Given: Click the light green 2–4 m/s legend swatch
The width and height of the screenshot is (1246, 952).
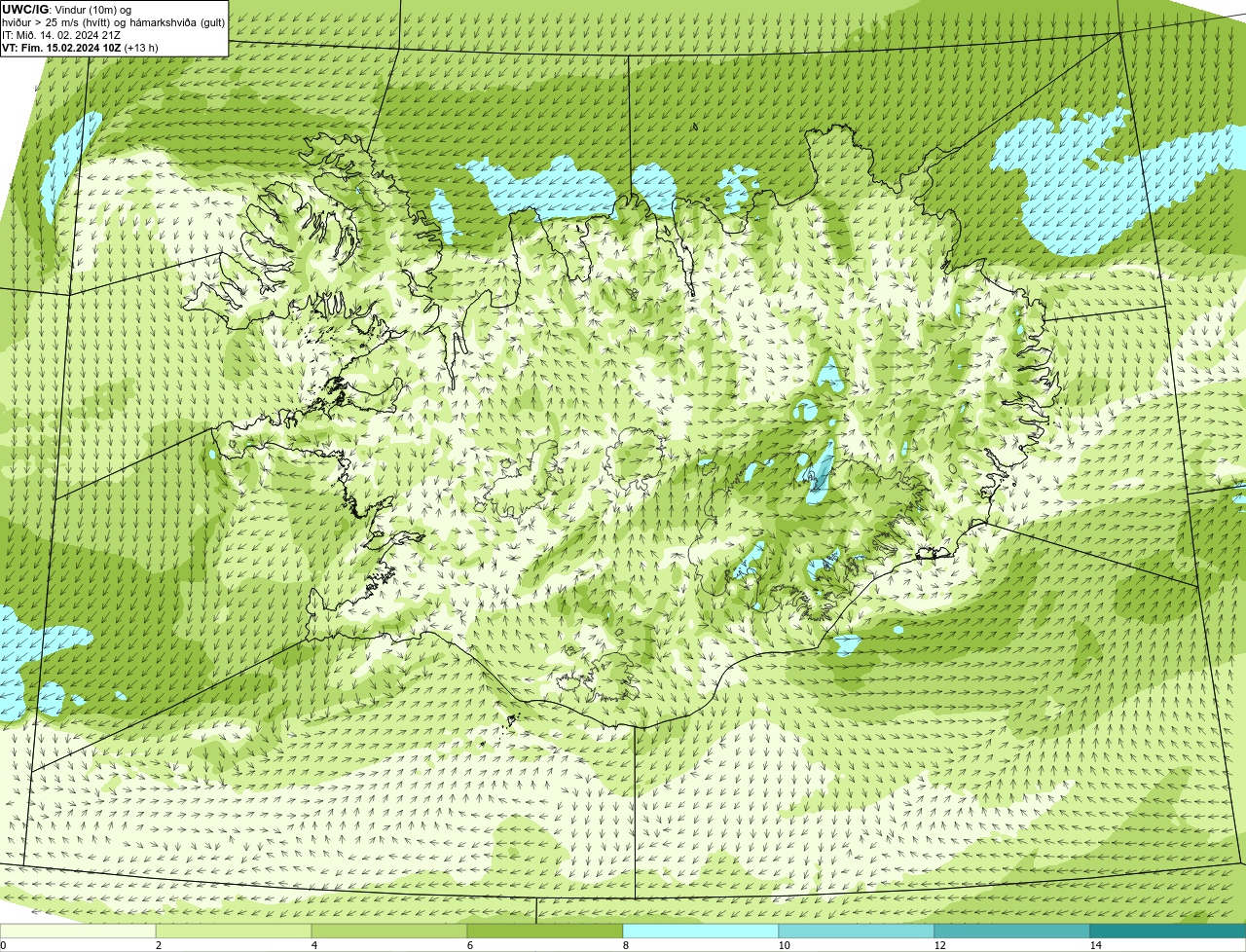Looking at the screenshot, I should [234, 932].
